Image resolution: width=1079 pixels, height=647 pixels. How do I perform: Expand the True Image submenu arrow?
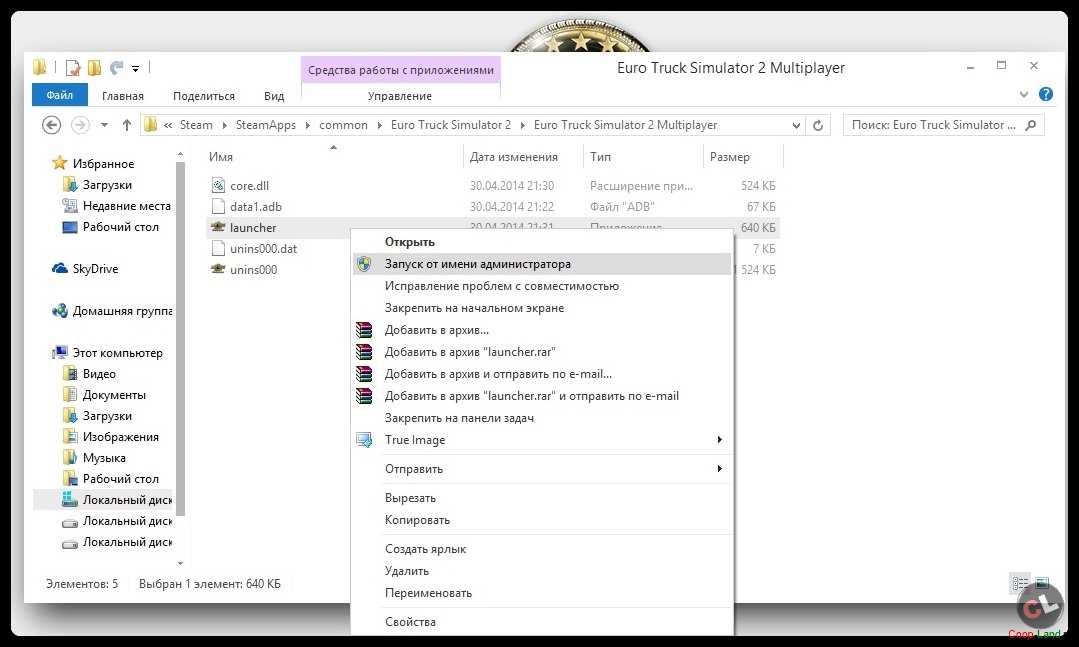pyautogui.click(x=720, y=440)
